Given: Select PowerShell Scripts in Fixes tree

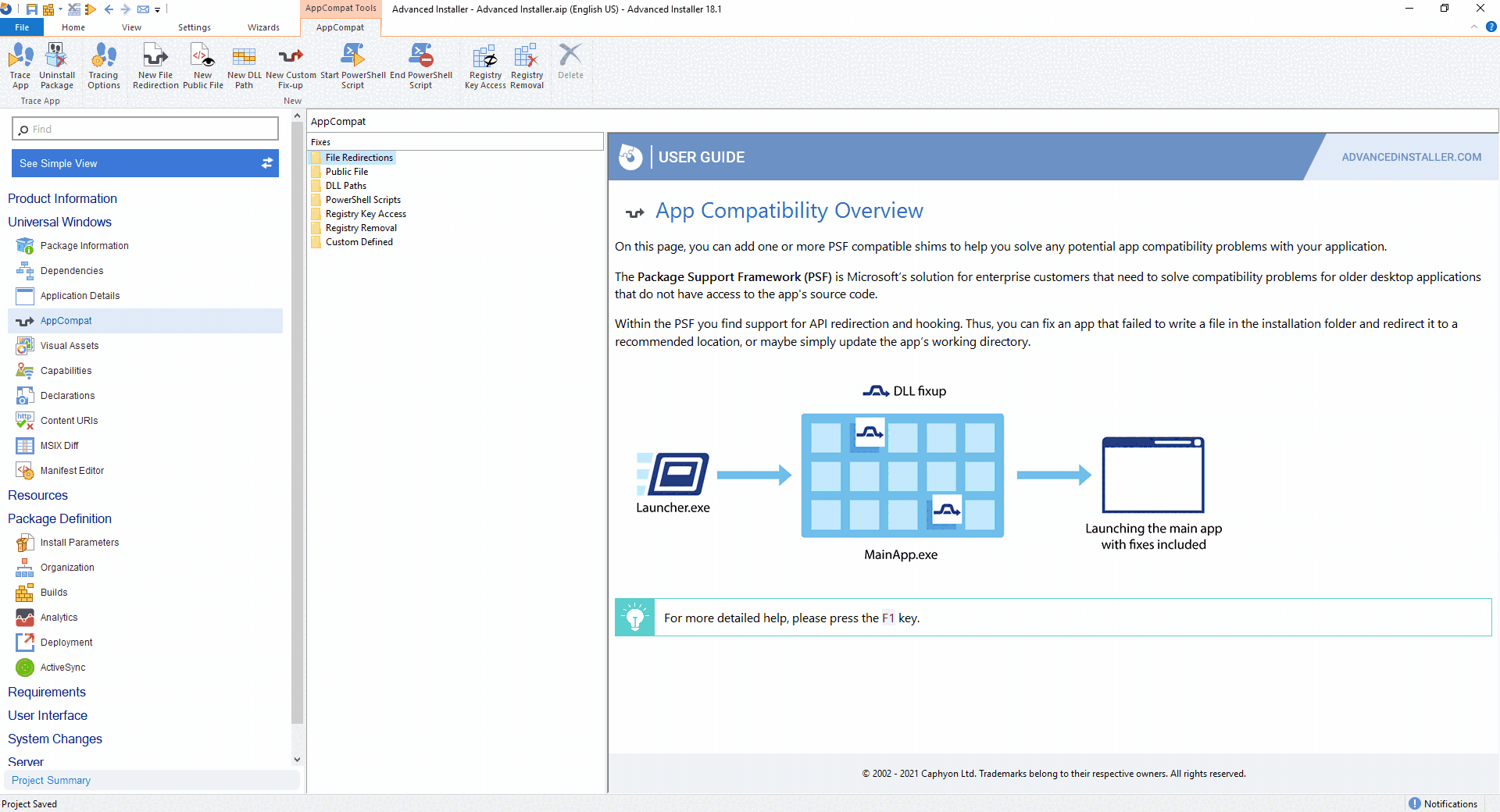Looking at the screenshot, I should coord(362,200).
